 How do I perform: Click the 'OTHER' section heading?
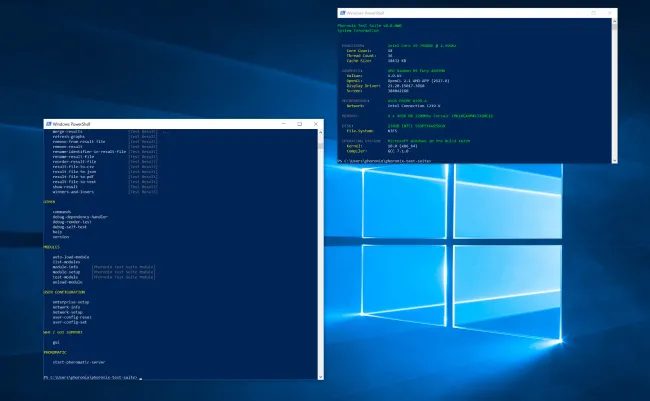[49, 202]
